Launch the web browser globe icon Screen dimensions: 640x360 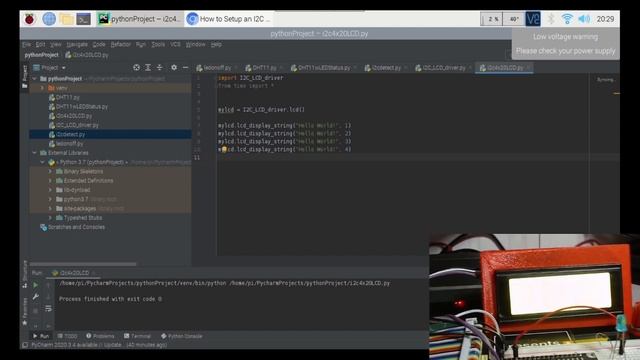pyautogui.click(x=49, y=19)
